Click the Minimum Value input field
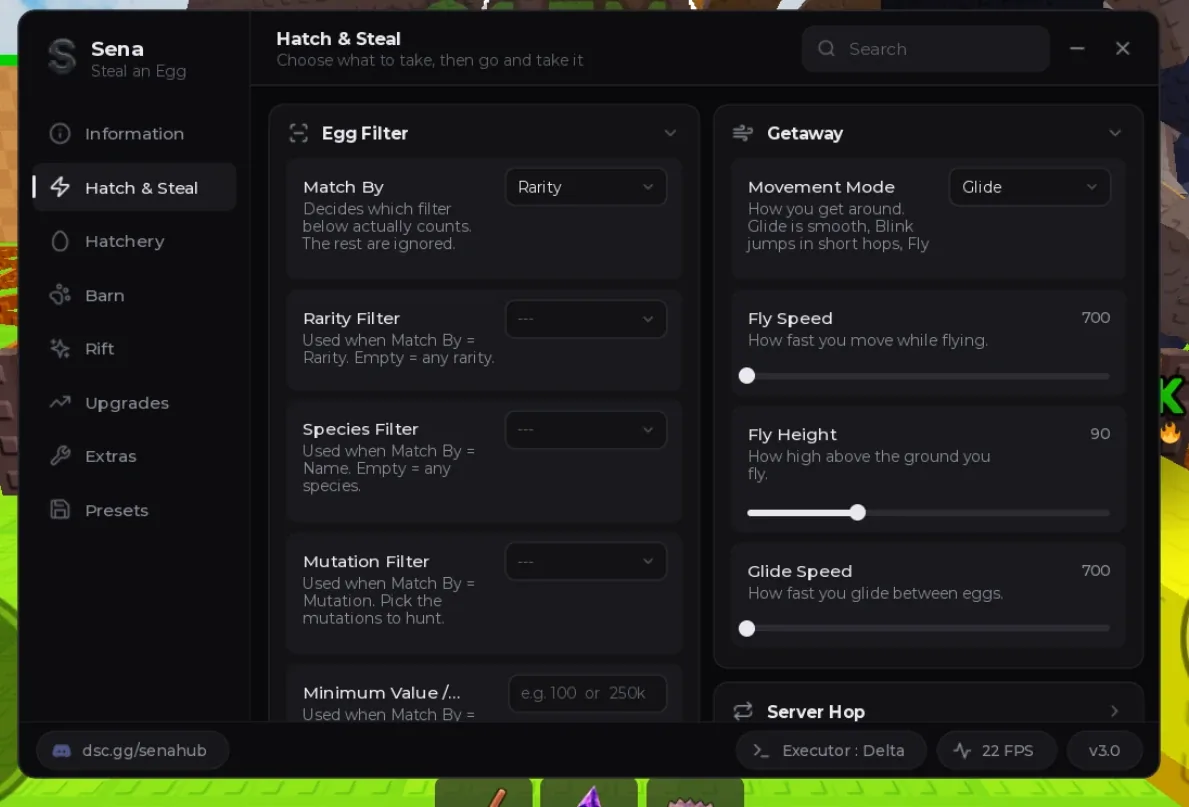 [588, 693]
